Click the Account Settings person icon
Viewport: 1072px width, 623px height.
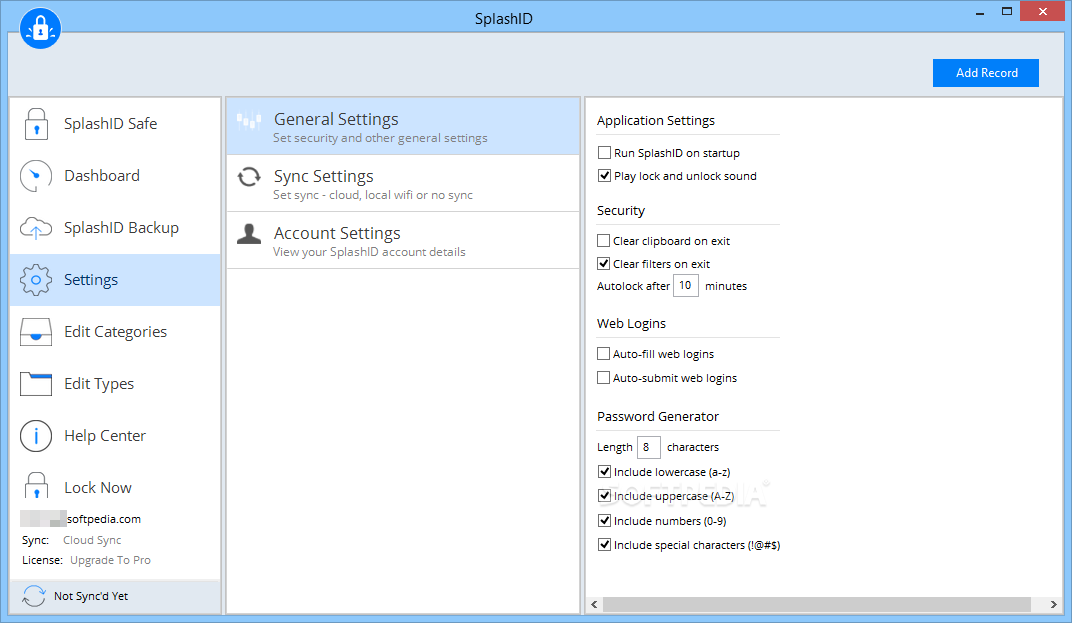[249, 234]
